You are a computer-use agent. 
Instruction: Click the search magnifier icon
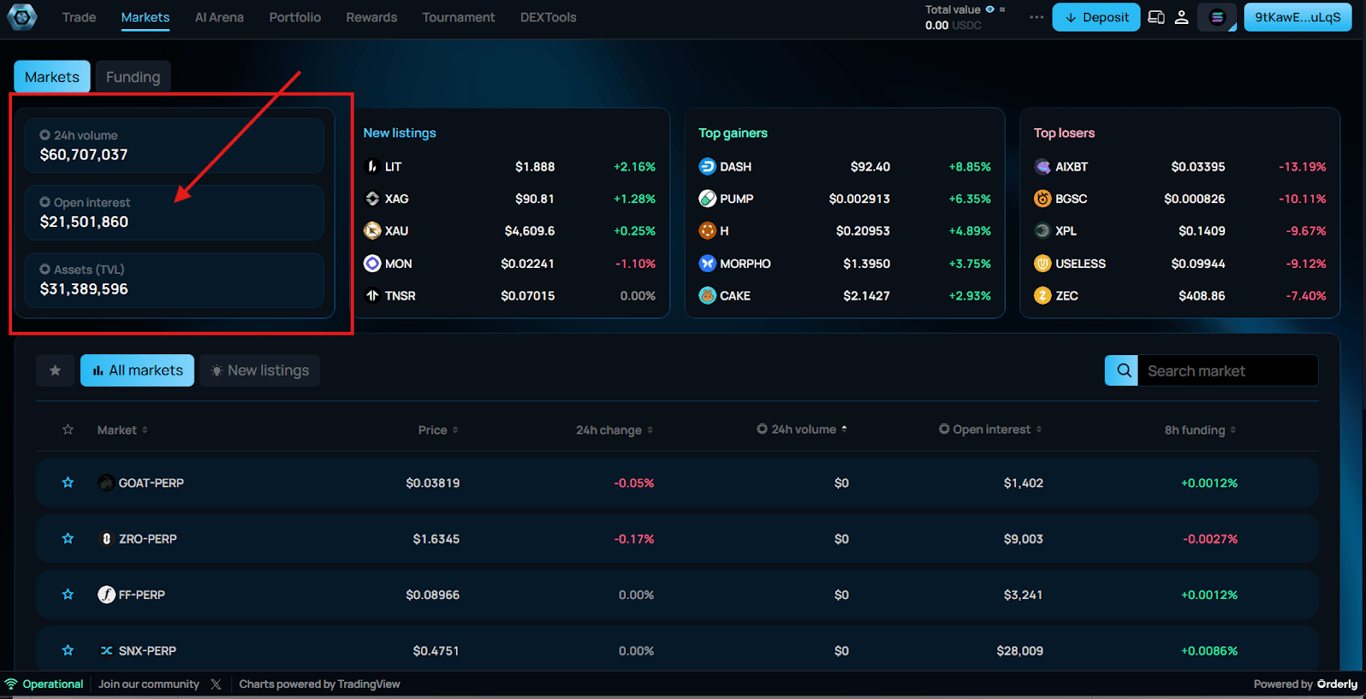point(1124,370)
